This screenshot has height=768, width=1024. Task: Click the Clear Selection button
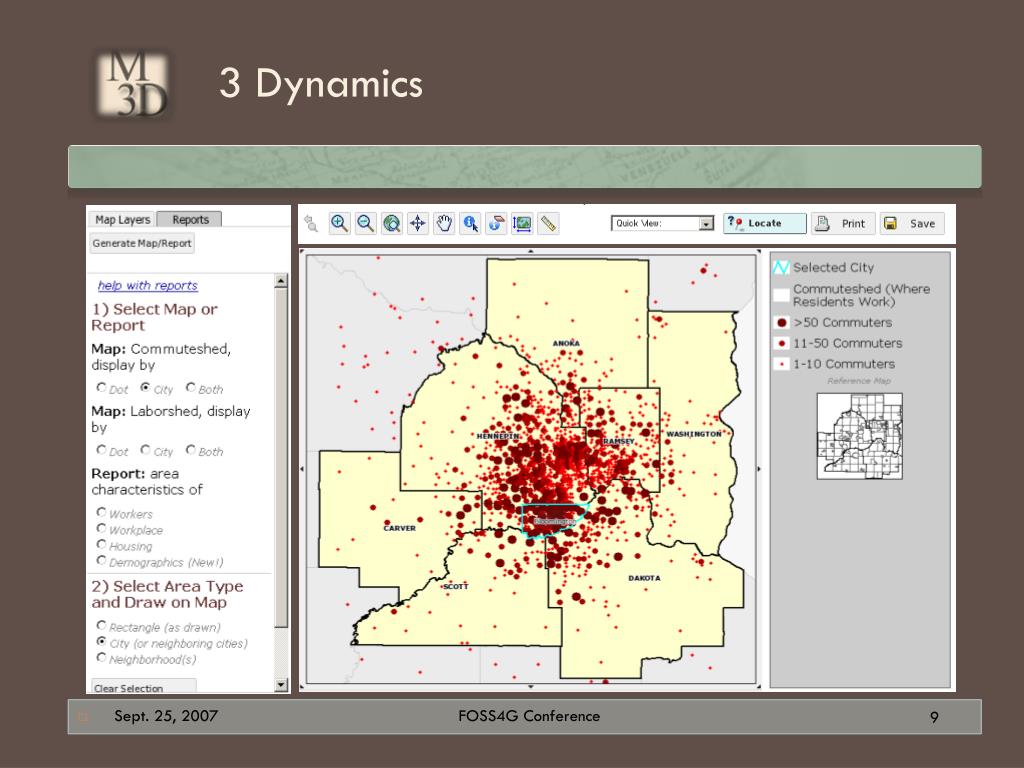pos(142,687)
